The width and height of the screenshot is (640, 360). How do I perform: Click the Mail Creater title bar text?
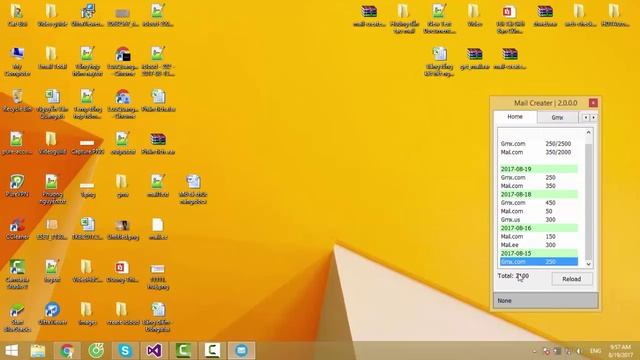point(545,103)
